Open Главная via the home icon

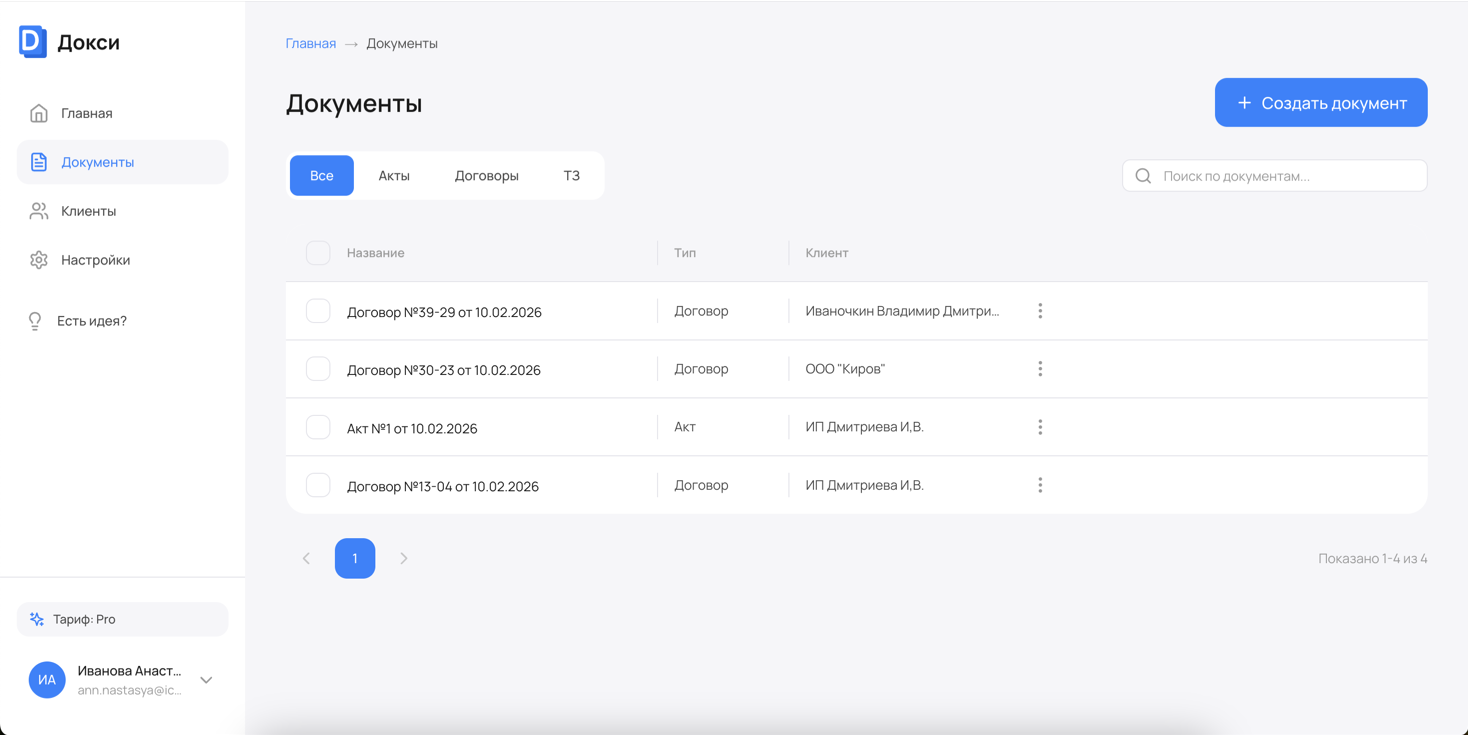[39, 113]
